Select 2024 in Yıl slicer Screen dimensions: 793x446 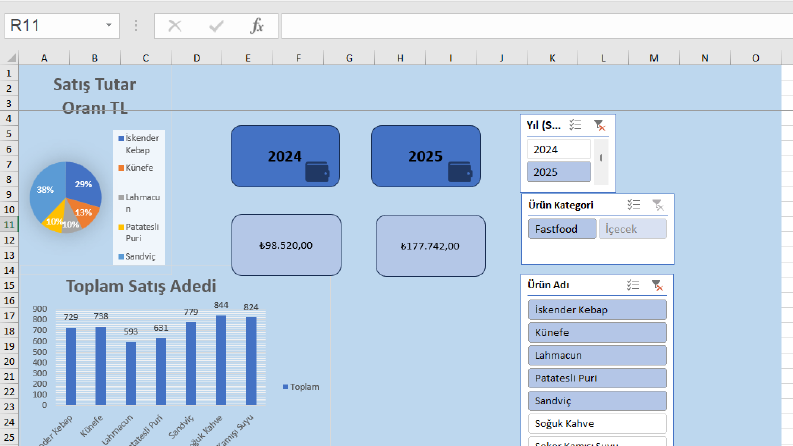coord(559,149)
